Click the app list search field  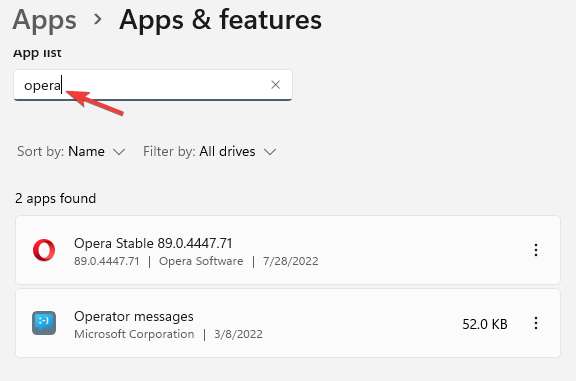[x=153, y=85]
